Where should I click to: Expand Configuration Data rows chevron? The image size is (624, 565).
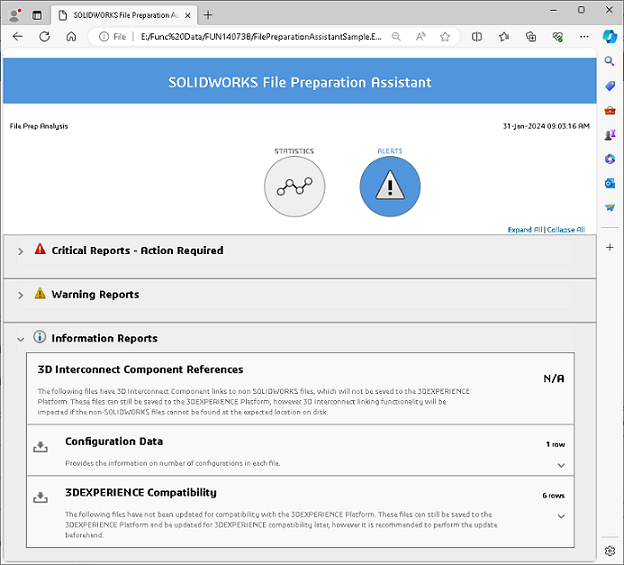click(x=561, y=465)
